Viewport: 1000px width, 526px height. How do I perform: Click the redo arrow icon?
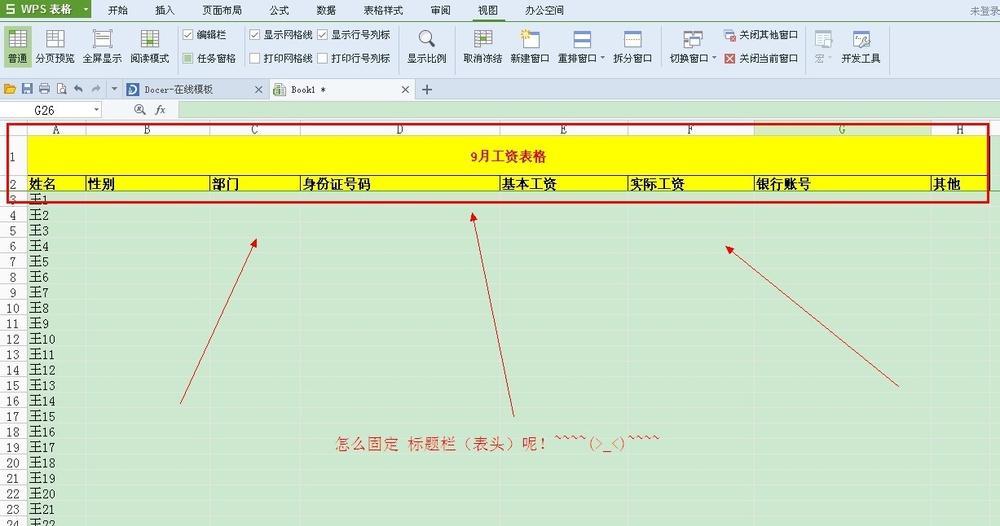pos(96,89)
